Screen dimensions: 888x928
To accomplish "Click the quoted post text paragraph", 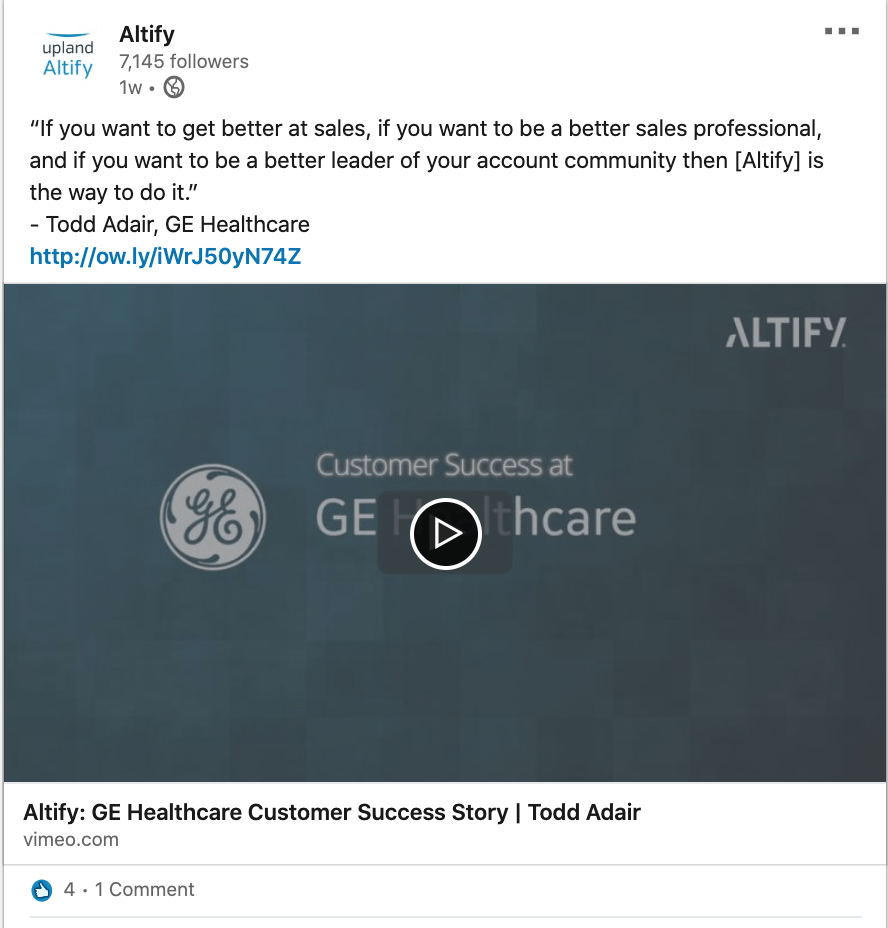I will 427,160.
